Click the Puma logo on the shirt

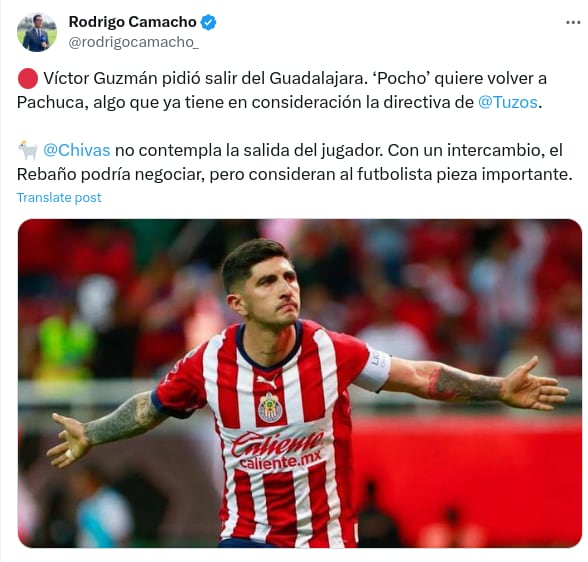[267, 381]
